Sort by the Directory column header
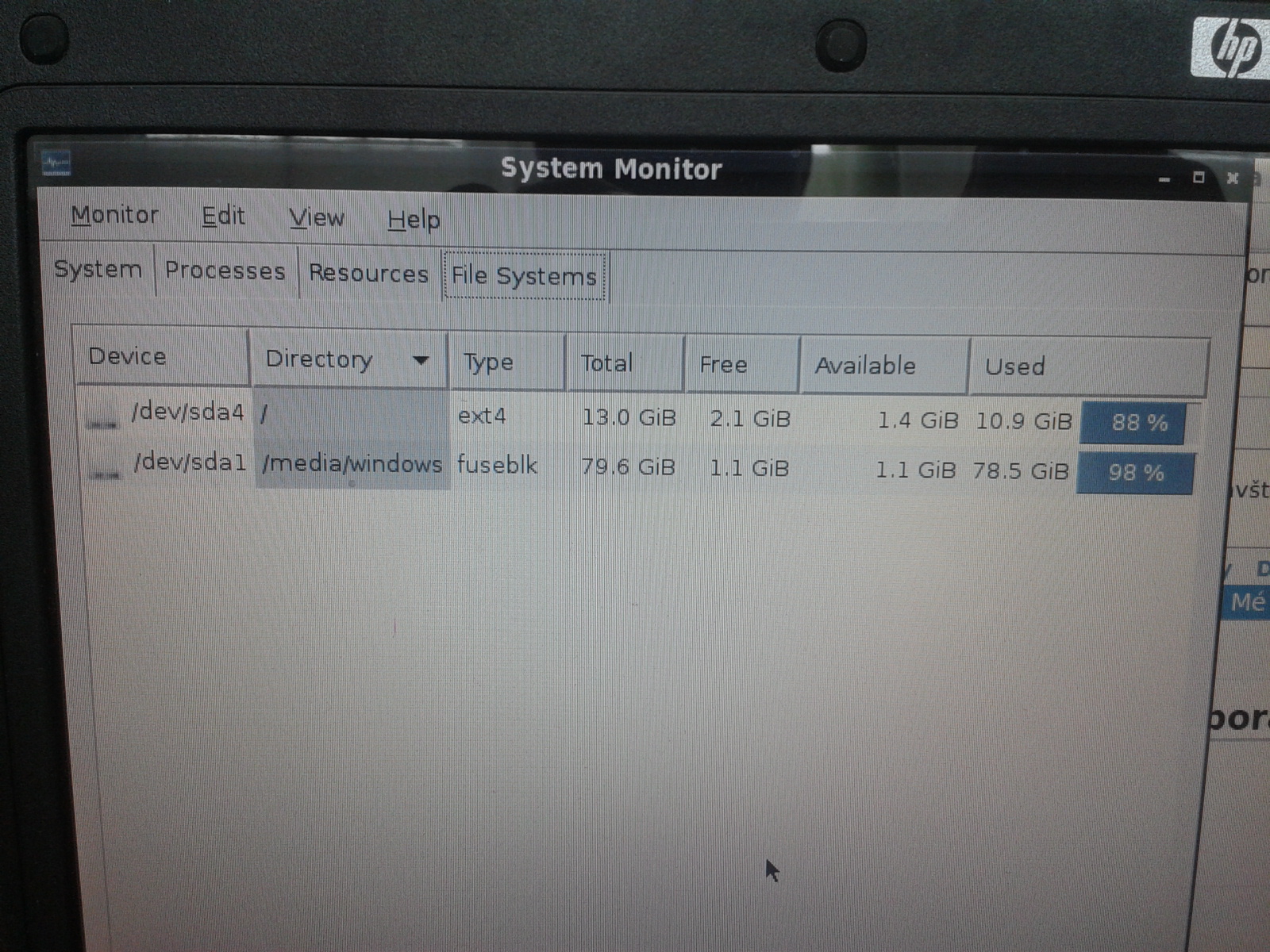The image size is (1270, 952). click(349, 359)
